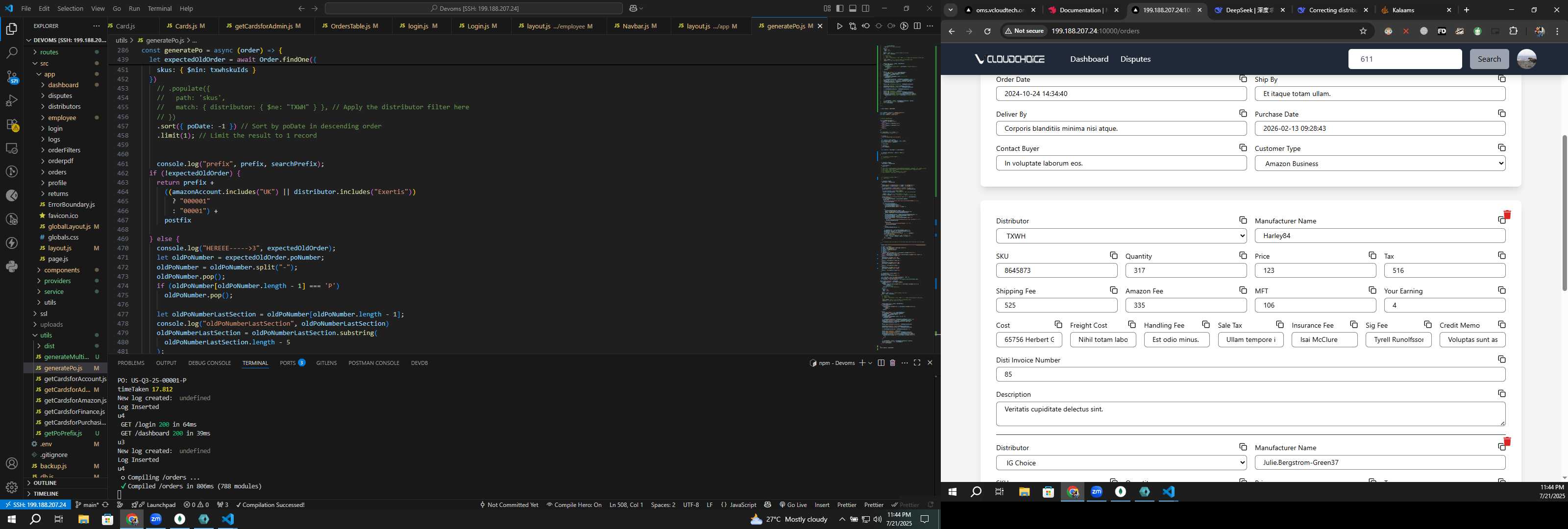
Task: Open Chrome Extensions puzzle icon
Action: pos(1513,31)
